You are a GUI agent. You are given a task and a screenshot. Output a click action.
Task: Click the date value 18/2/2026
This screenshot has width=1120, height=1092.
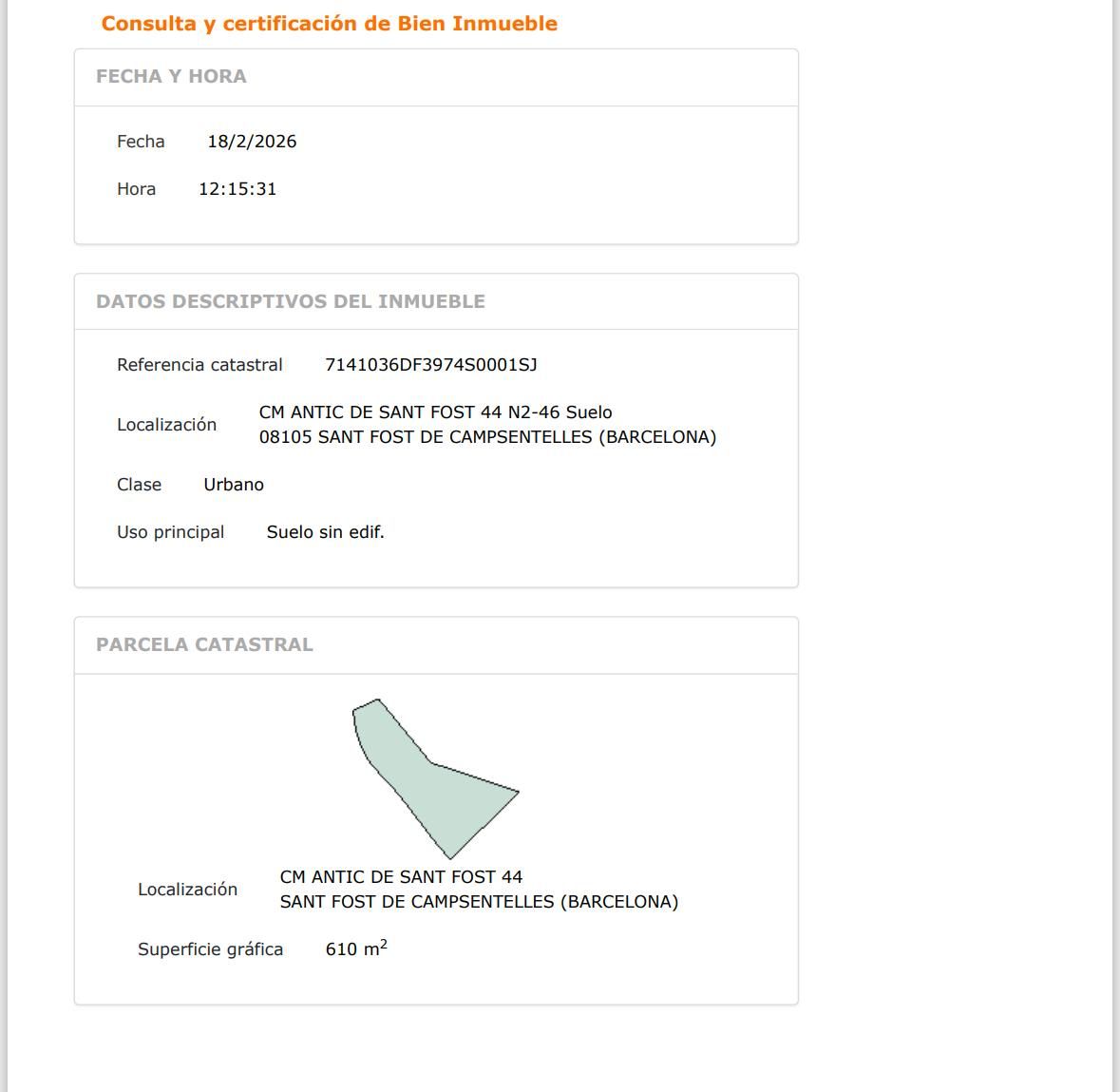(252, 142)
